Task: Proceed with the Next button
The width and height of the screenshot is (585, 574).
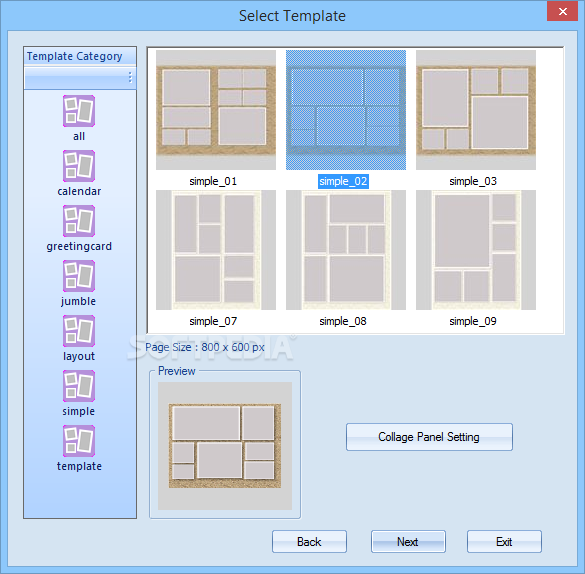Action: (408, 542)
